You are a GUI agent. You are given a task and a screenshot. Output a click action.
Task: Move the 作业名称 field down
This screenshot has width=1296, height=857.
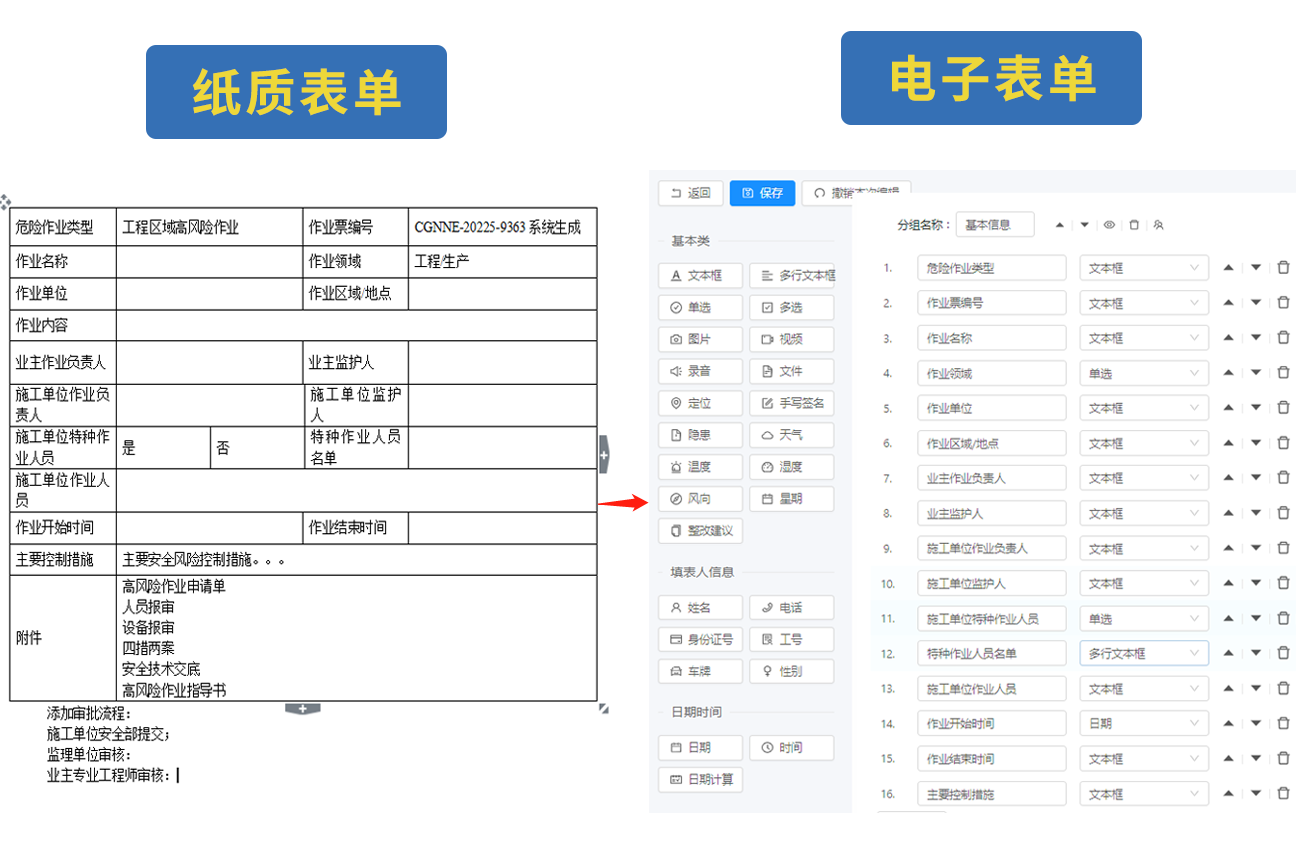(x=1256, y=338)
